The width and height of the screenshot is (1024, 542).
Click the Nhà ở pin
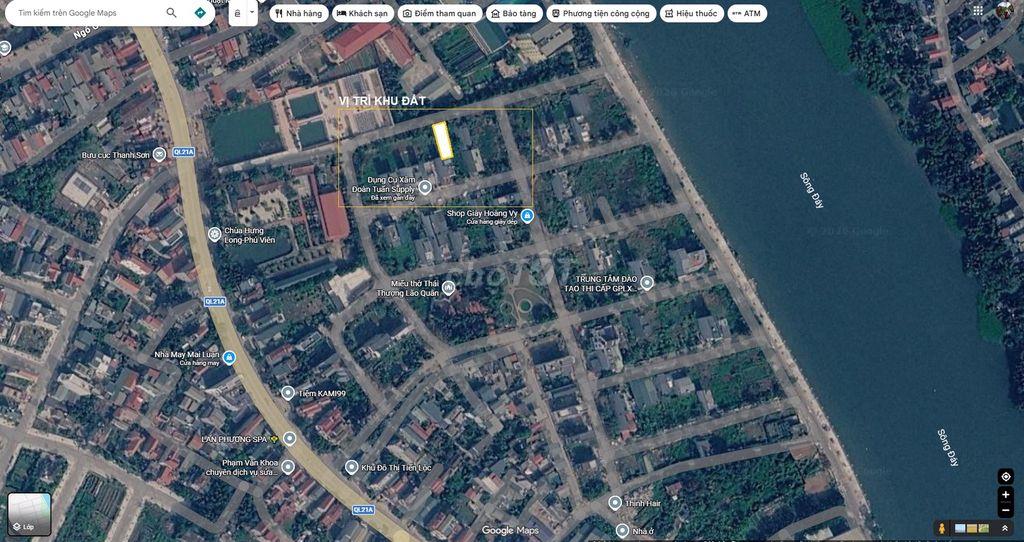pos(622,531)
